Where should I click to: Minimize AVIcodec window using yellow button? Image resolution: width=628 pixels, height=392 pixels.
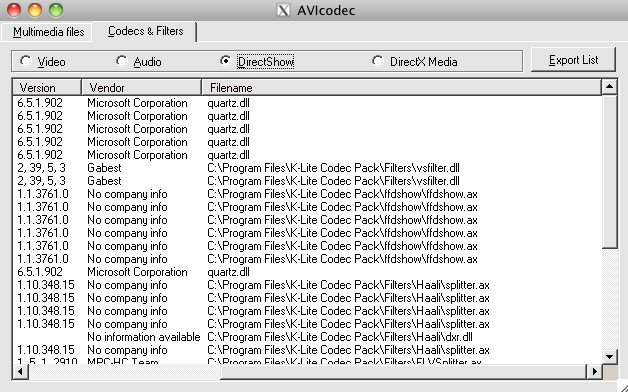coord(35,10)
